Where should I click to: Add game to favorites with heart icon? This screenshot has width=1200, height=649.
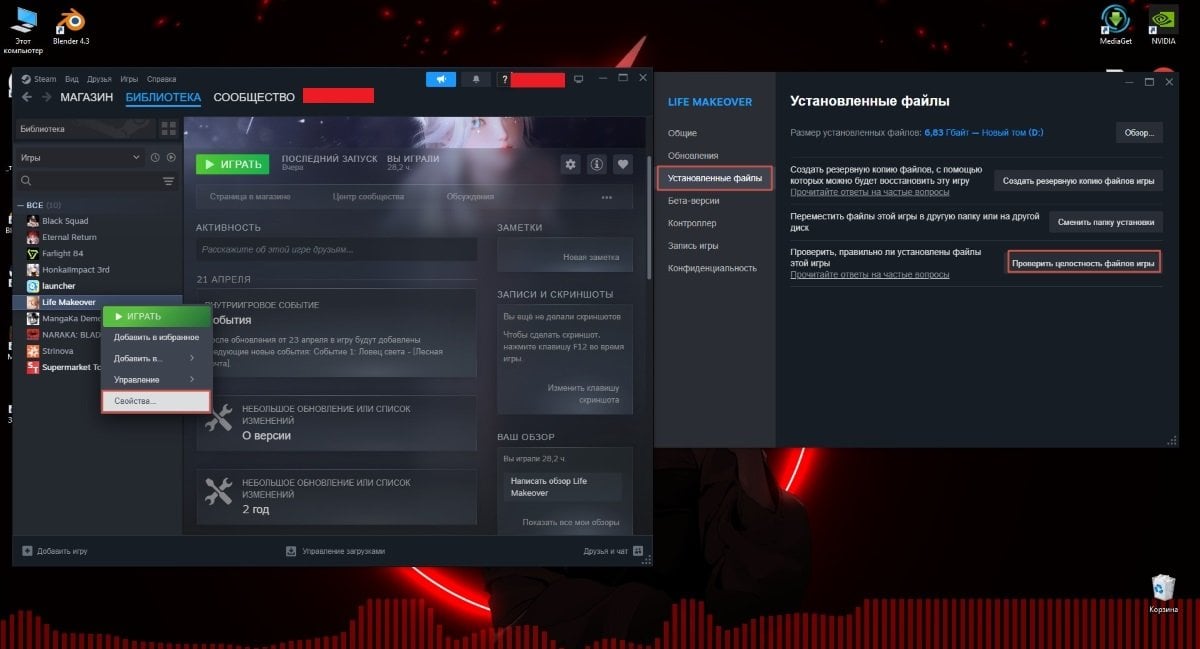coord(623,164)
